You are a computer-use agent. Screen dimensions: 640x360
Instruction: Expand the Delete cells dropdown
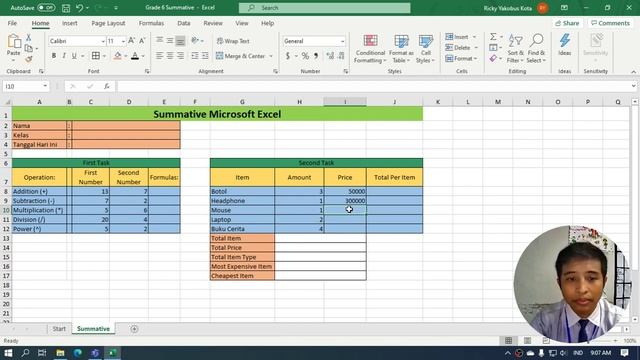click(476, 48)
